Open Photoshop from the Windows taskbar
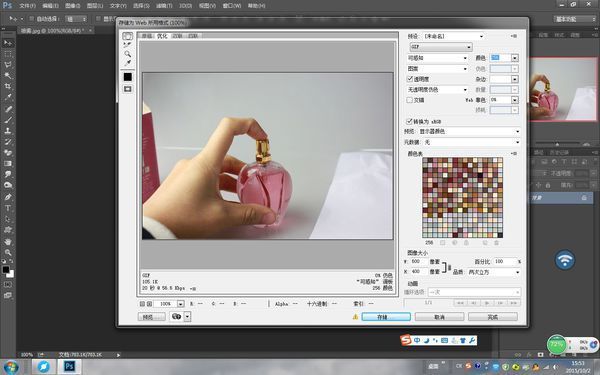 (69, 367)
